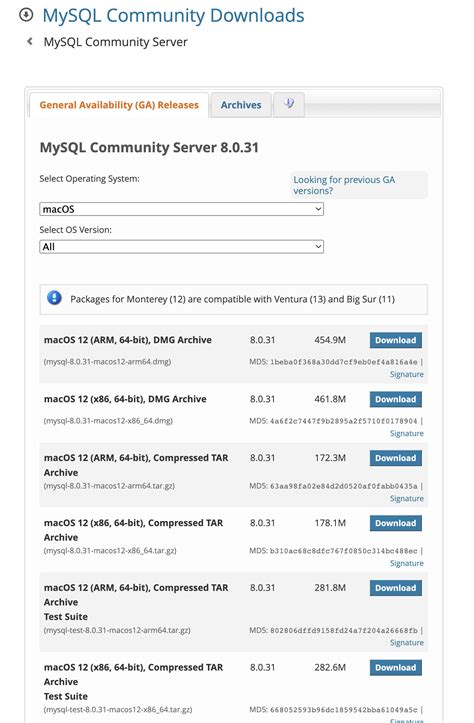Click the back arrow before MySQL Community Server
This screenshot has width=474, height=723.
point(30,41)
